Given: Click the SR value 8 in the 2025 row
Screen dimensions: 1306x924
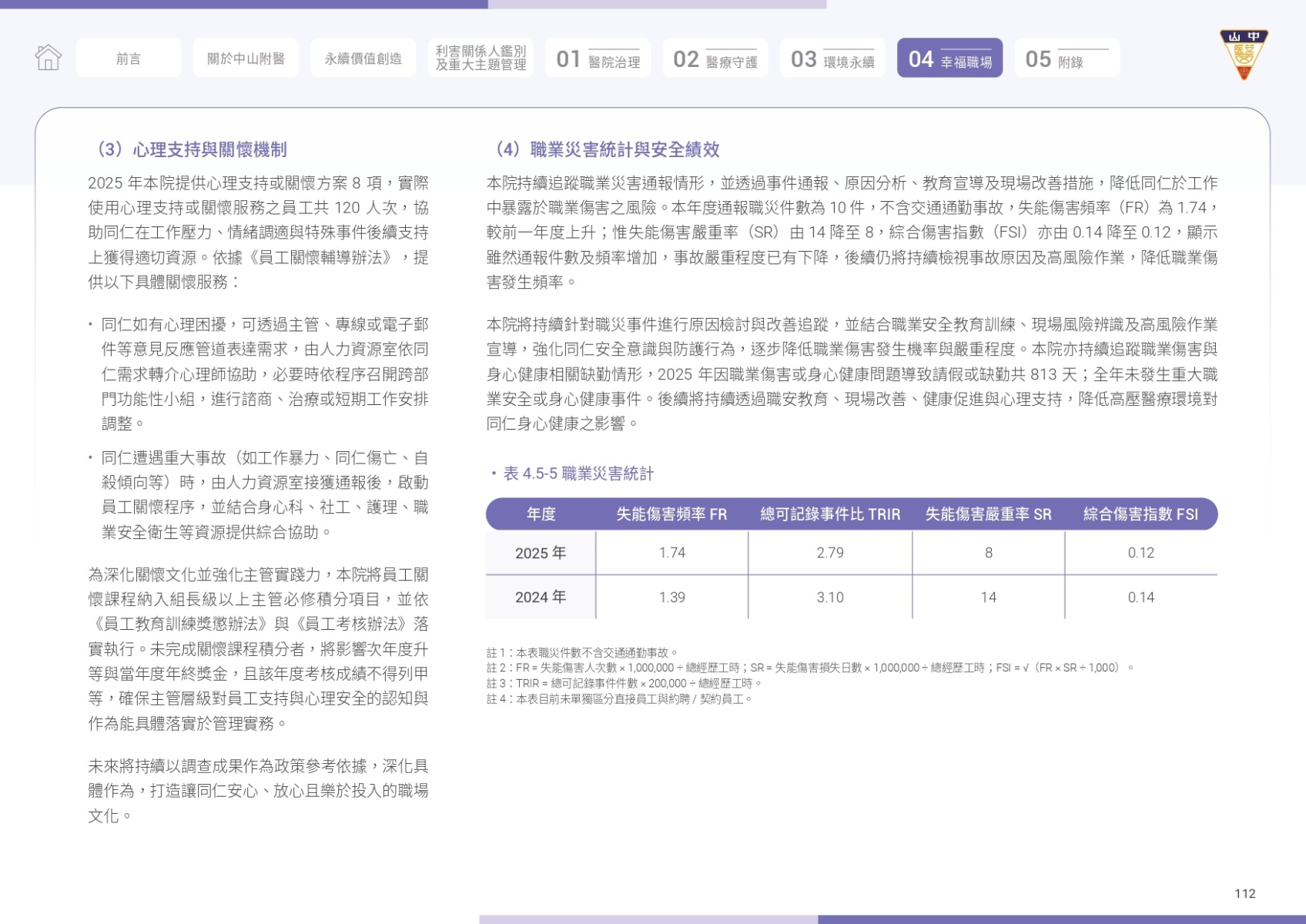Looking at the screenshot, I should pos(989,553).
